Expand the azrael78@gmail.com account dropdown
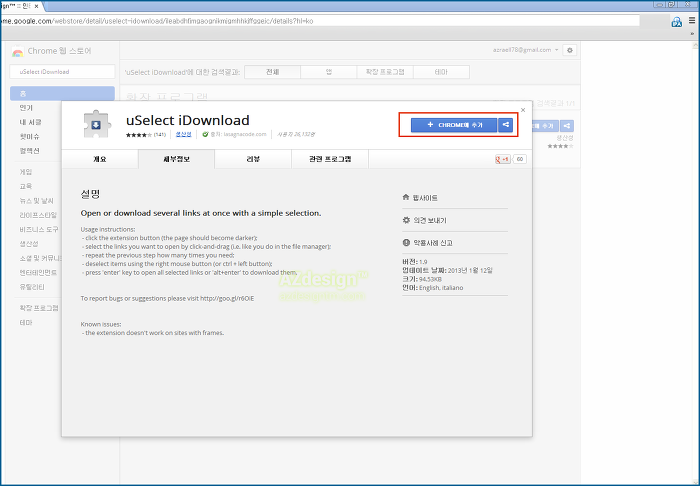700x486 pixels. (x=525, y=50)
